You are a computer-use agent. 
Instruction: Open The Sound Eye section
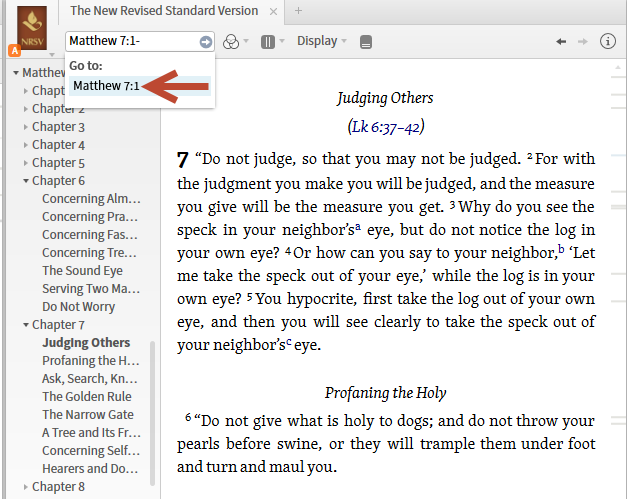[x=82, y=271]
